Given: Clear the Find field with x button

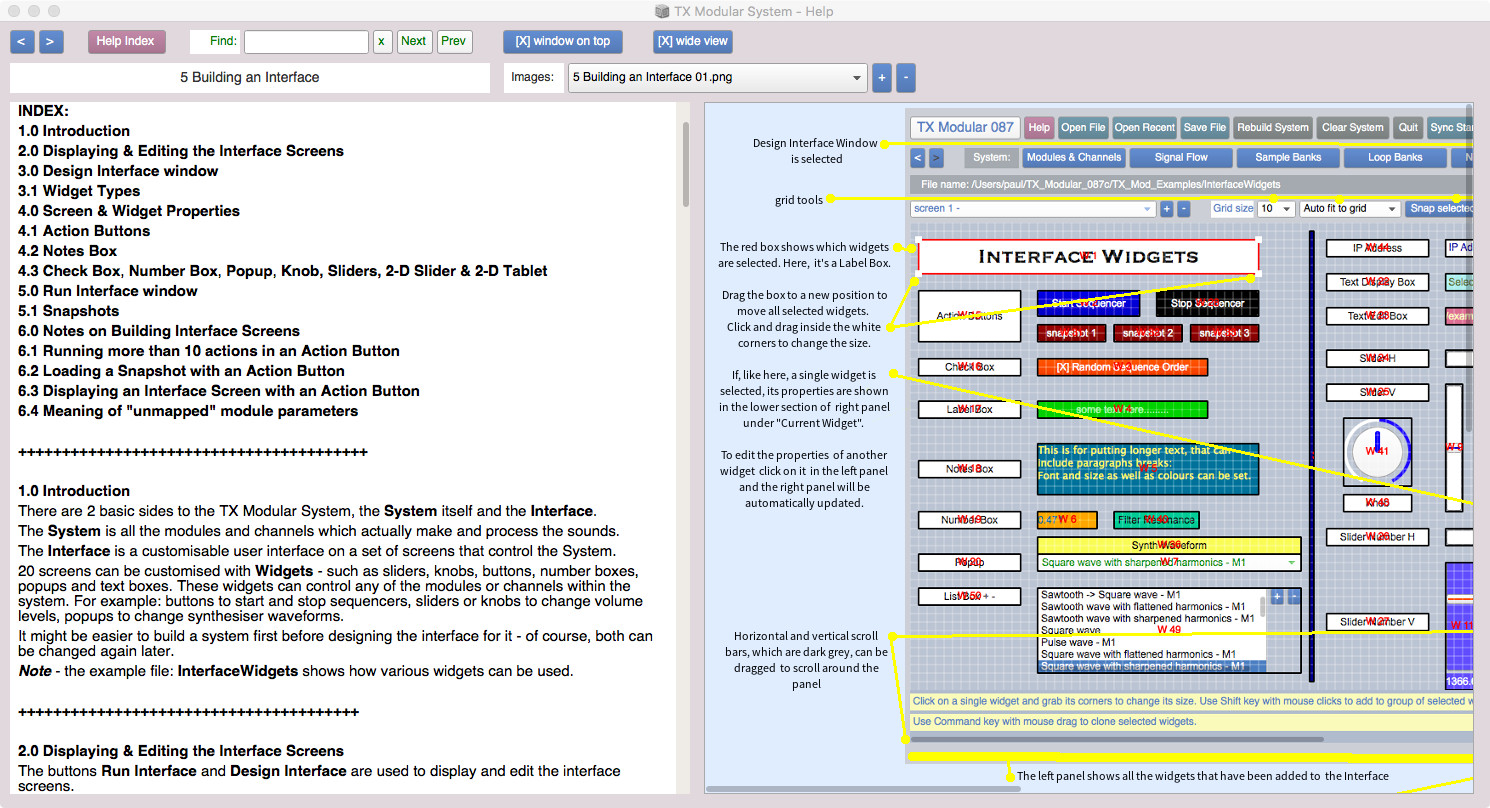Looking at the screenshot, I should click(382, 41).
